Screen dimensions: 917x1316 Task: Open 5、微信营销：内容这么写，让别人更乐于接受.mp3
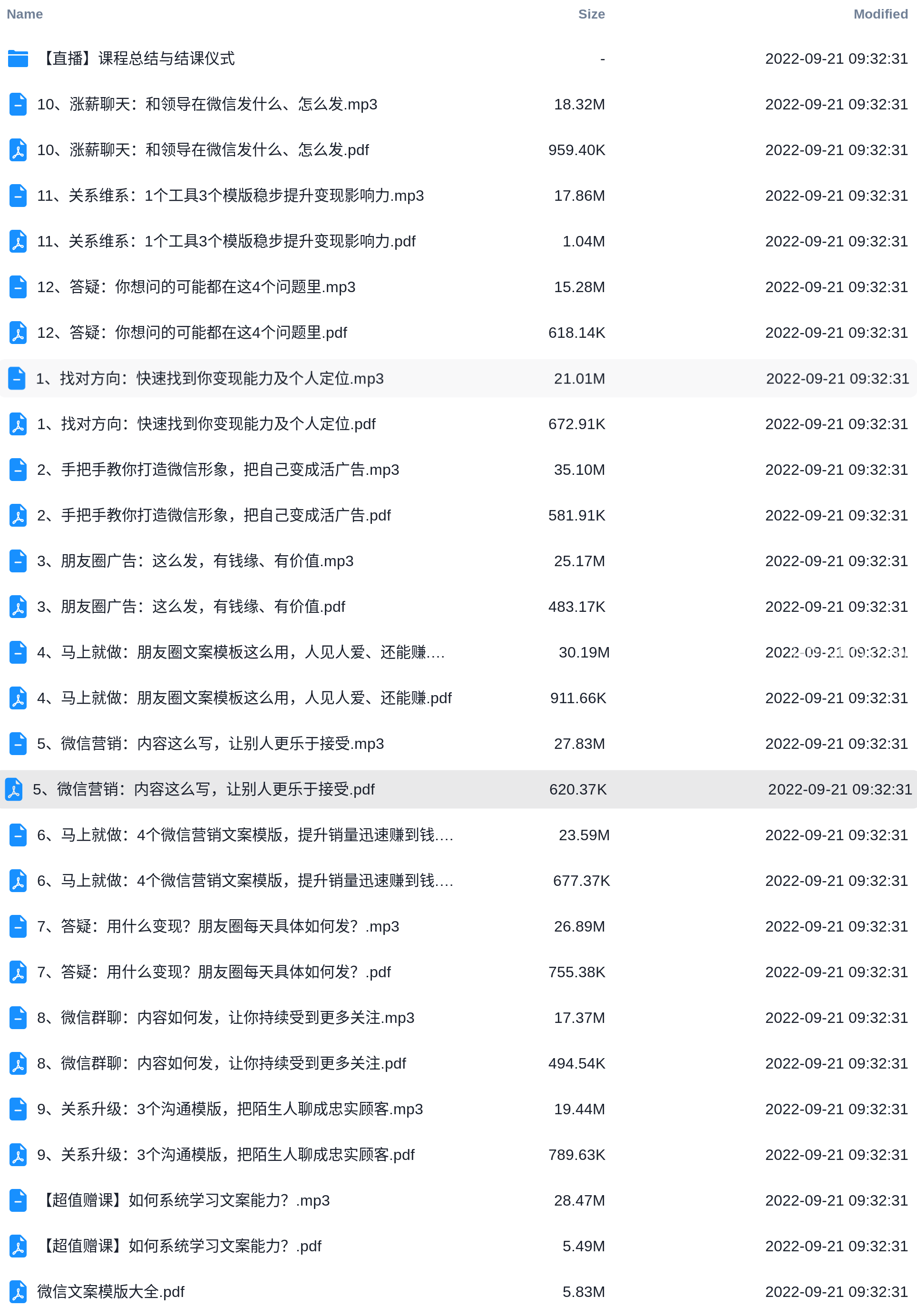pyautogui.click(x=210, y=744)
